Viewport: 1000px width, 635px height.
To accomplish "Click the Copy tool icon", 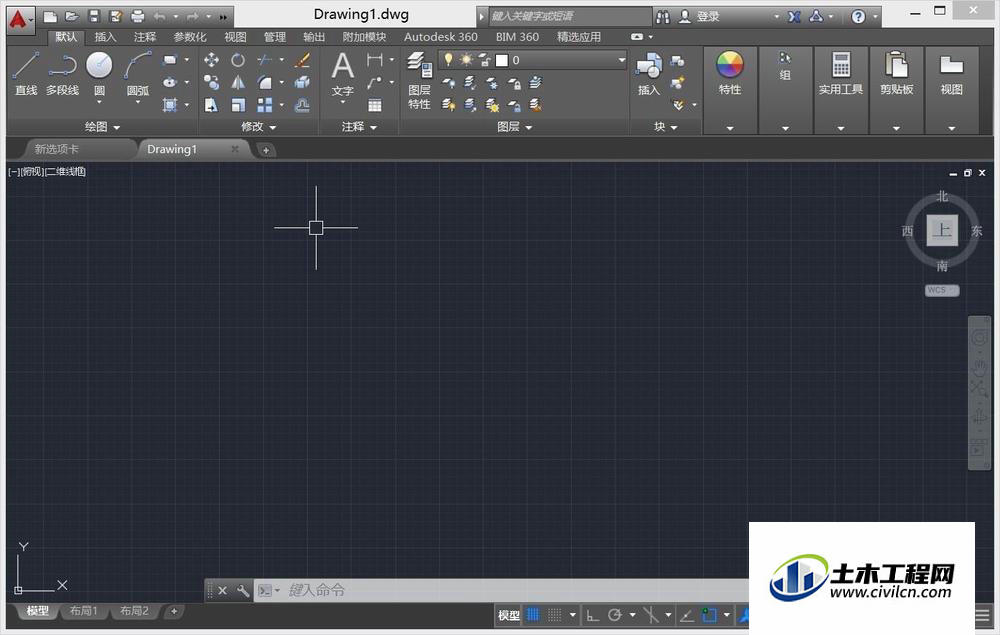I will pos(211,82).
